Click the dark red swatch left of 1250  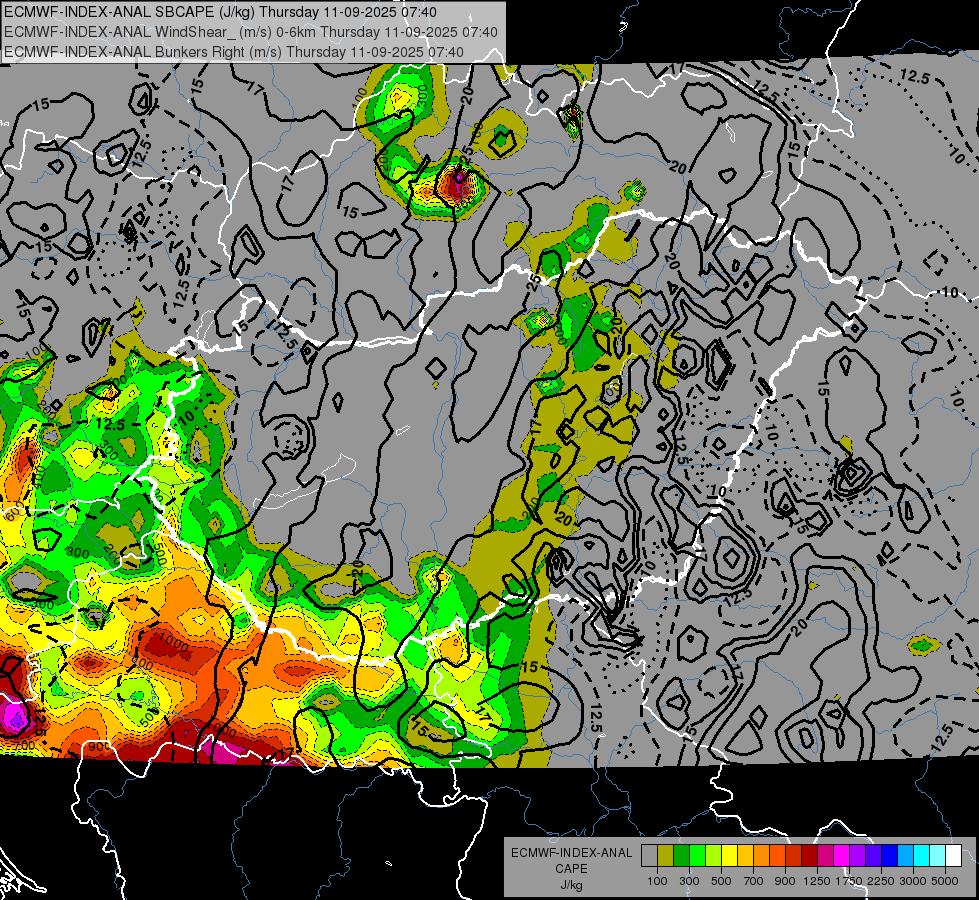[x=809, y=856]
